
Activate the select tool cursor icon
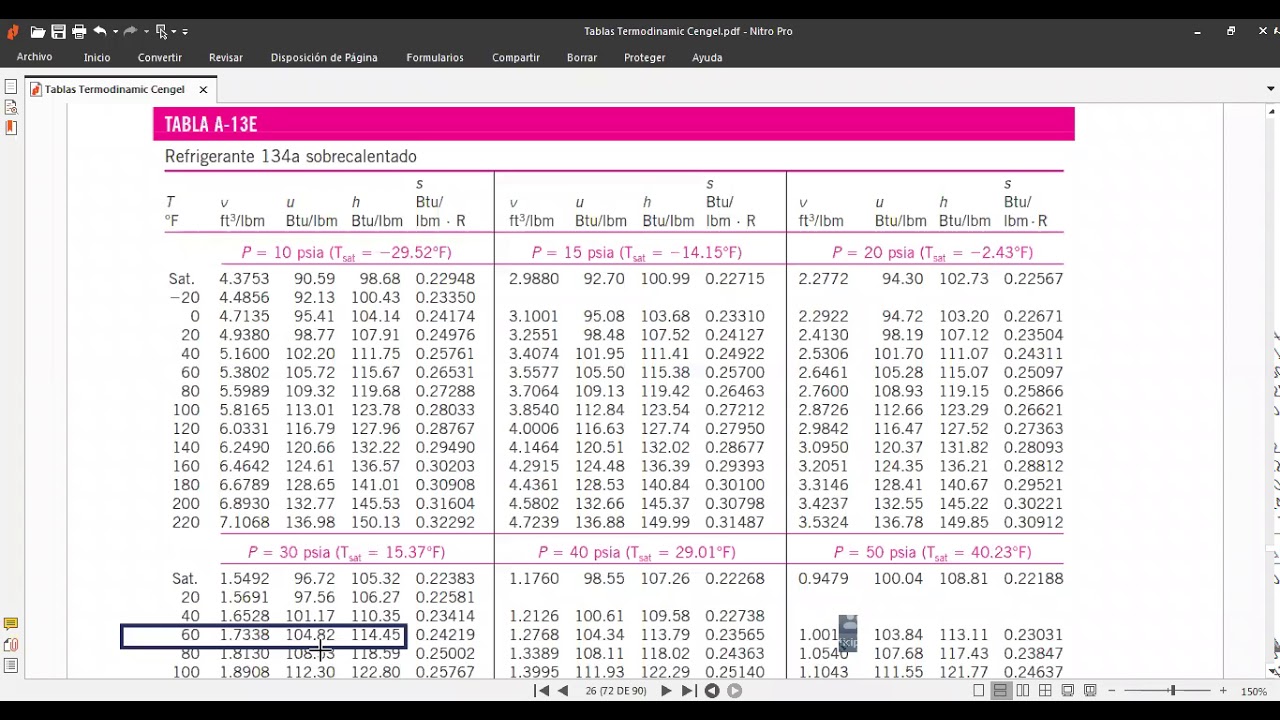tap(162, 32)
